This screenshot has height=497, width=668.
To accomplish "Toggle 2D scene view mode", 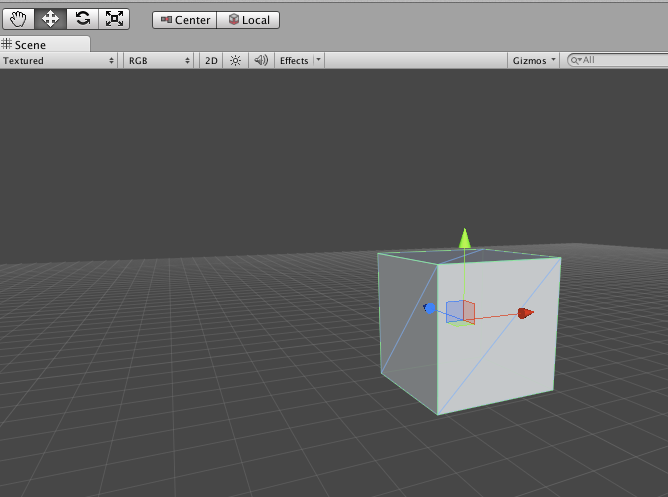I will click(211, 60).
